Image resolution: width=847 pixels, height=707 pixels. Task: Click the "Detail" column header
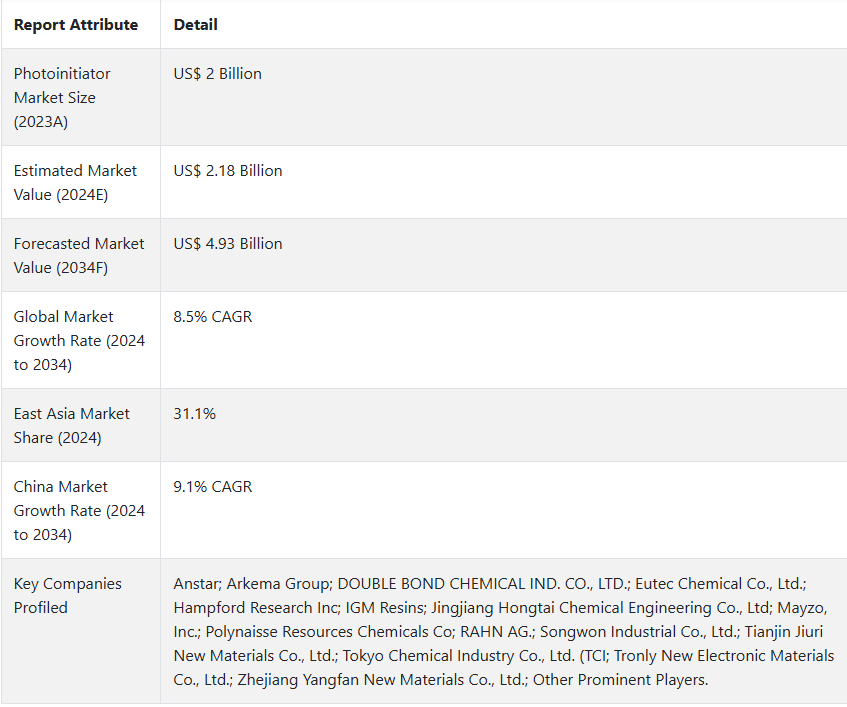(x=195, y=25)
